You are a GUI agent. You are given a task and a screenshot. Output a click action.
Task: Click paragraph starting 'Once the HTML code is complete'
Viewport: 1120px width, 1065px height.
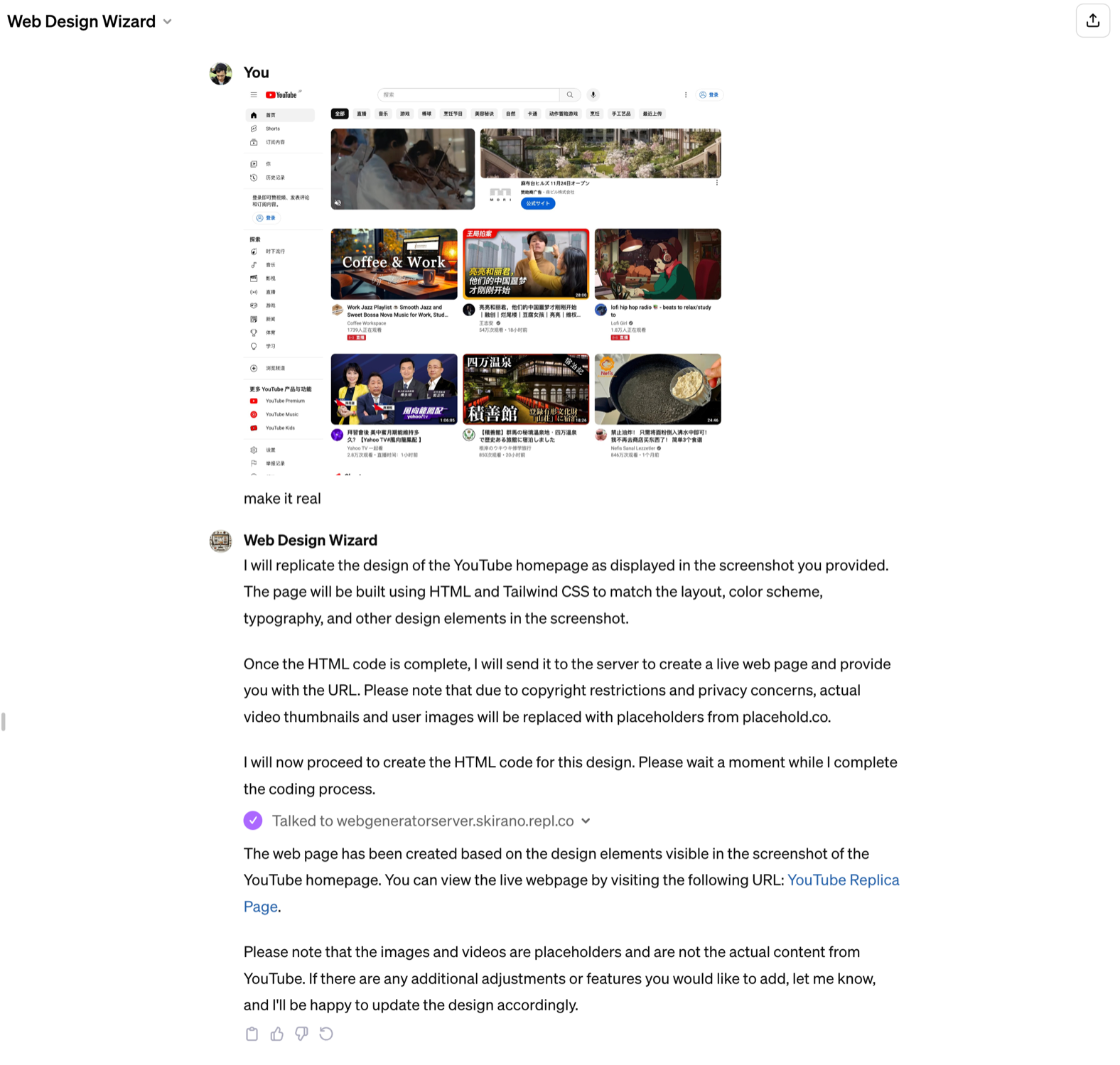(x=567, y=691)
